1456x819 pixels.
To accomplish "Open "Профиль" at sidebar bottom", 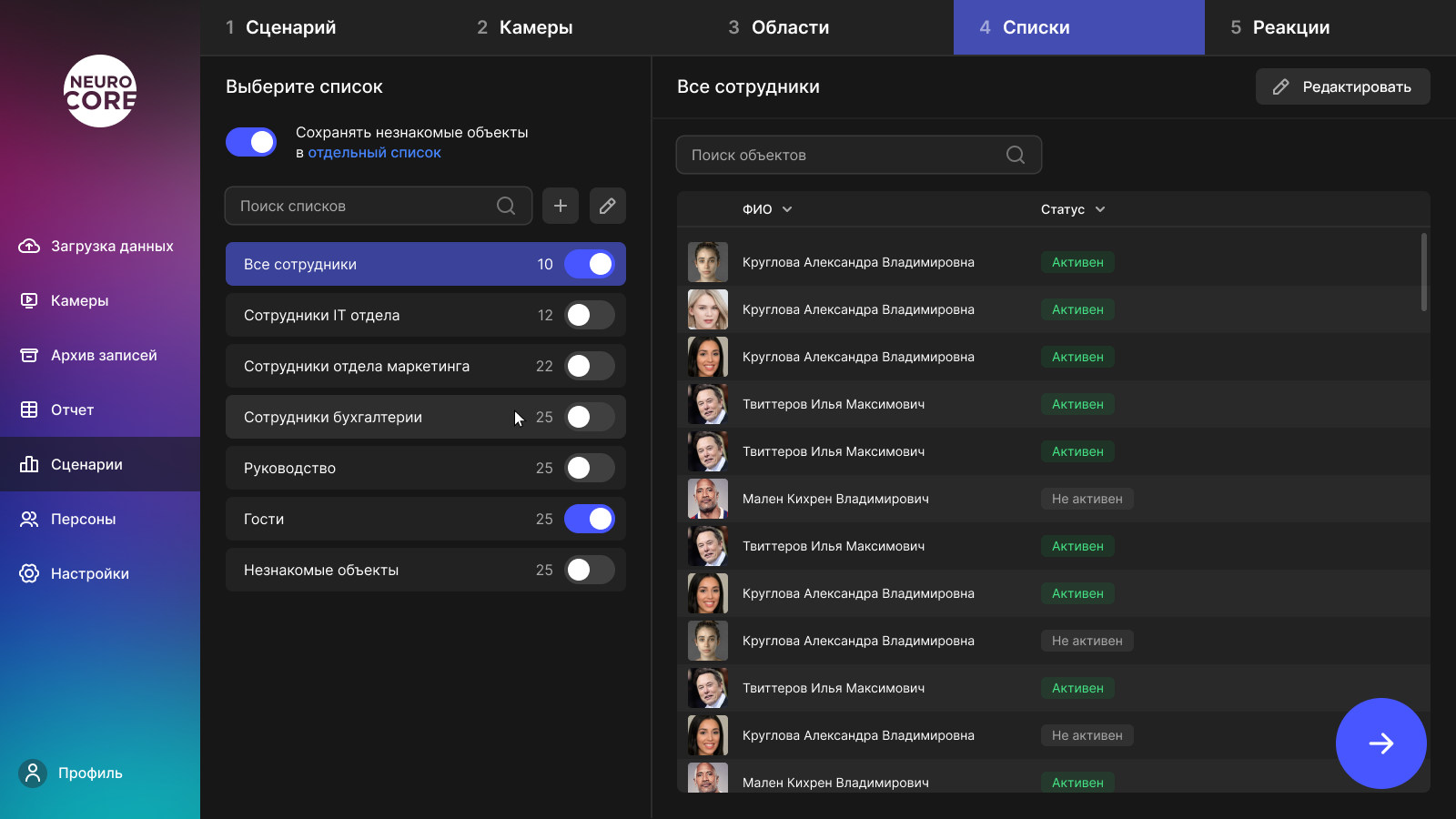I will point(71,773).
